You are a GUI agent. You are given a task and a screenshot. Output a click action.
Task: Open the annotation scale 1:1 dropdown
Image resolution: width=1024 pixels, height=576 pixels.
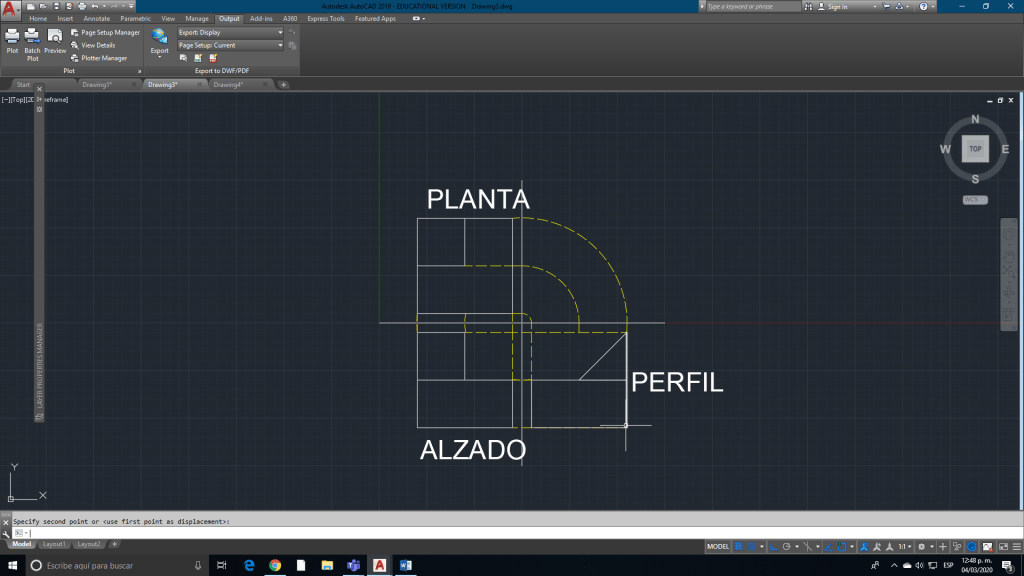click(905, 547)
